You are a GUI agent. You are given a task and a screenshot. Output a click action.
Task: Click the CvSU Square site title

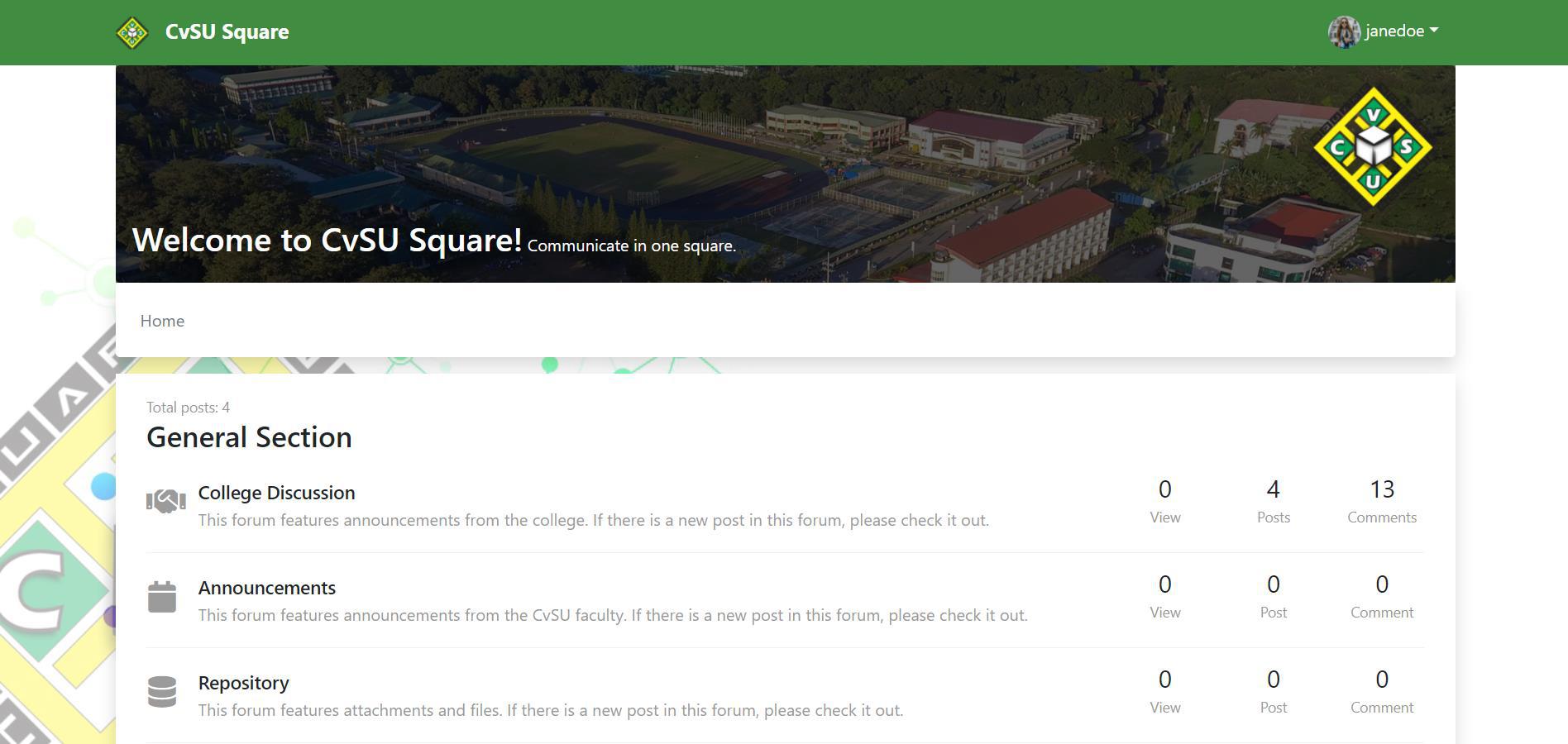click(x=227, y=31)
